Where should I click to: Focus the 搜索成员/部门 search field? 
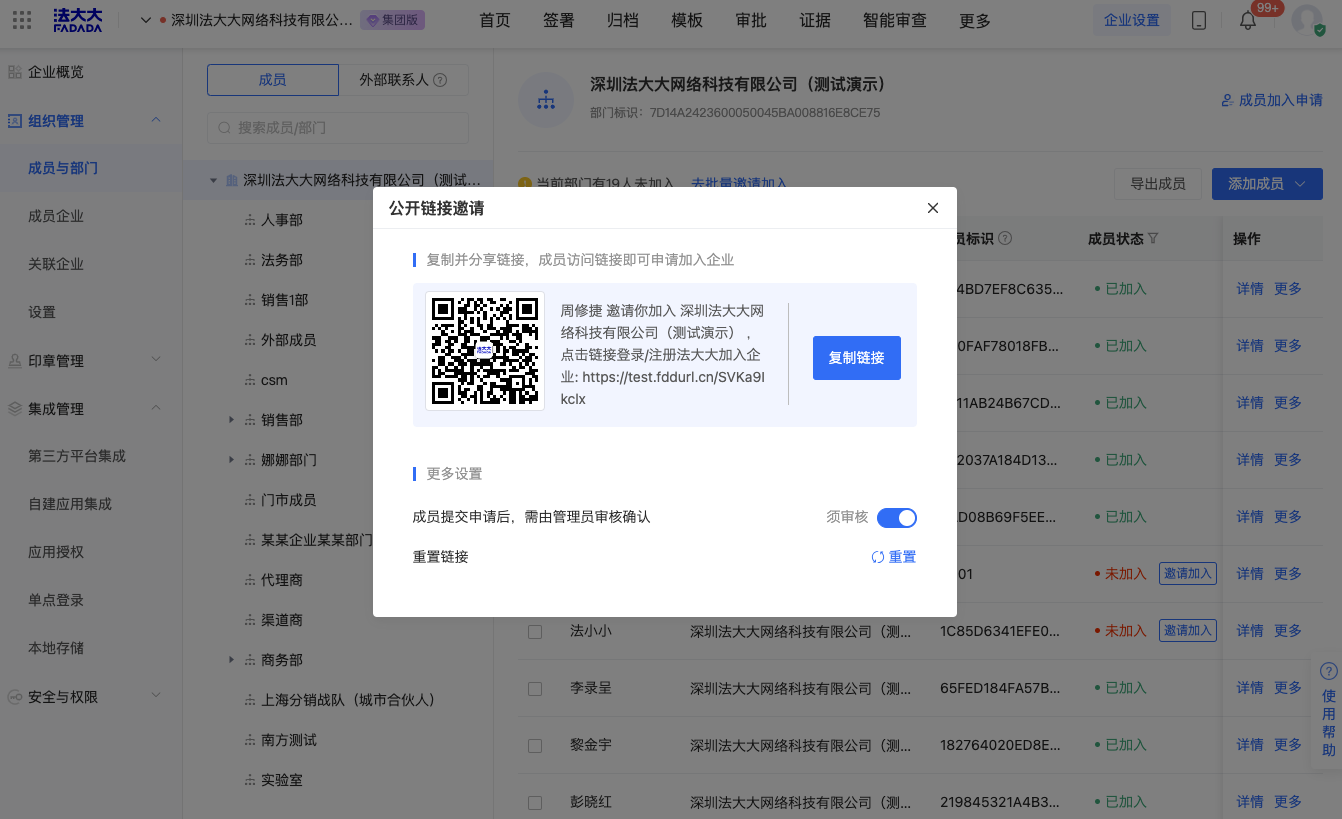tap(338, 128)
